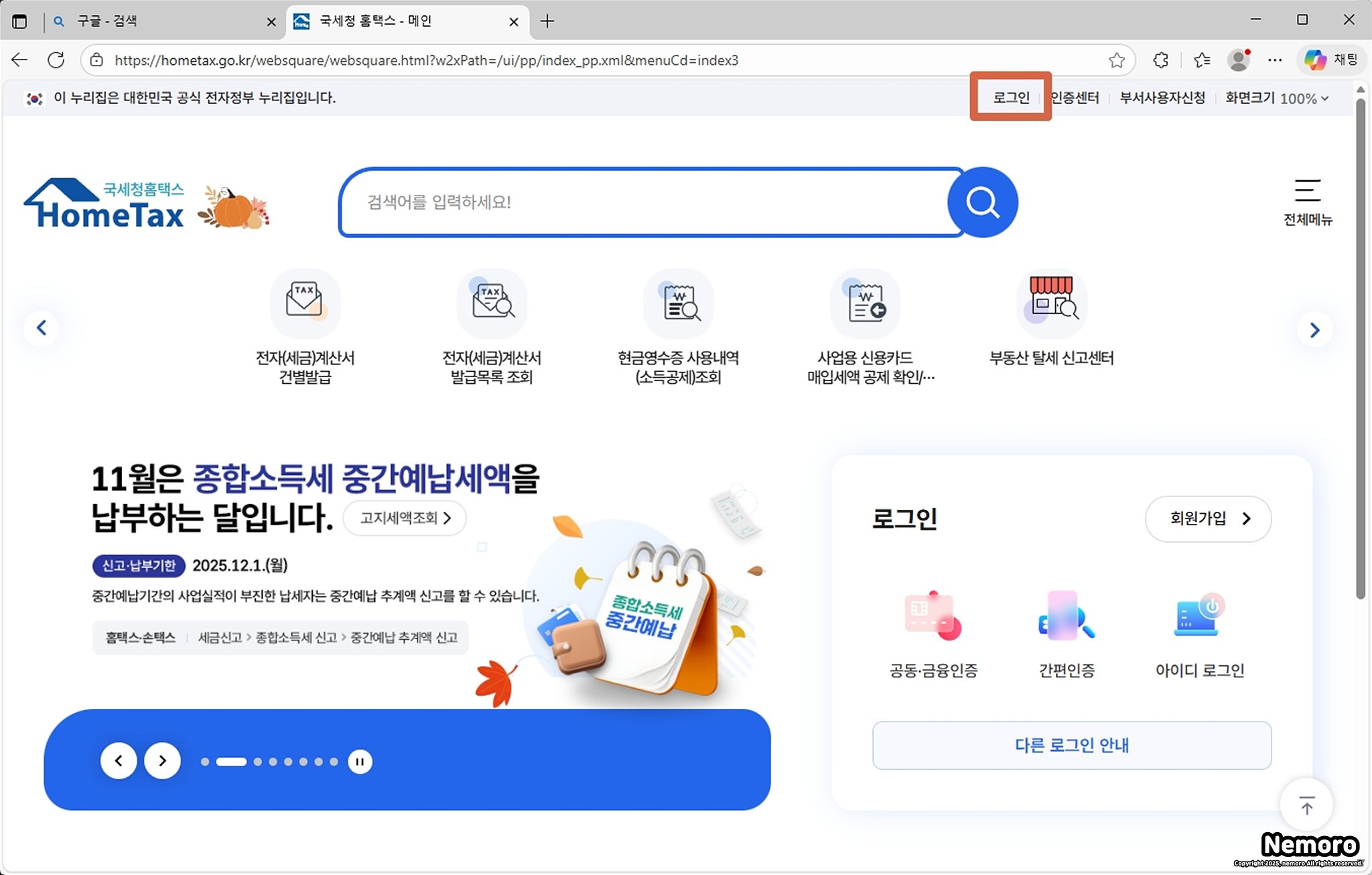Image resolution: width=1372 pixels, height=875 pixels.
Task: Click 다른 로그인 안내 button
Action: (1071, 745)
